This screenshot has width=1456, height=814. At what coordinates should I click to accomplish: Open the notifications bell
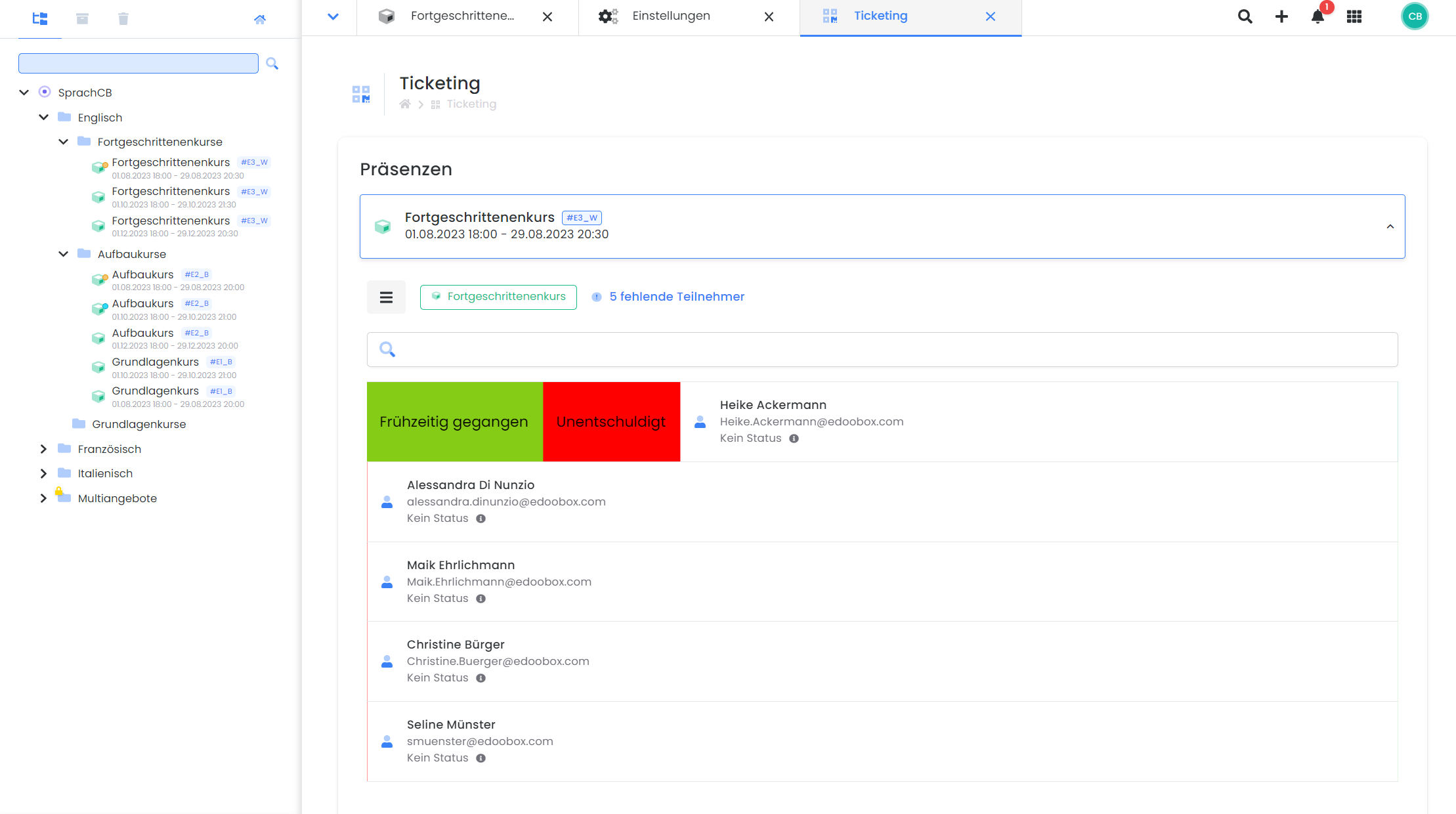[x=1317, y=16]
